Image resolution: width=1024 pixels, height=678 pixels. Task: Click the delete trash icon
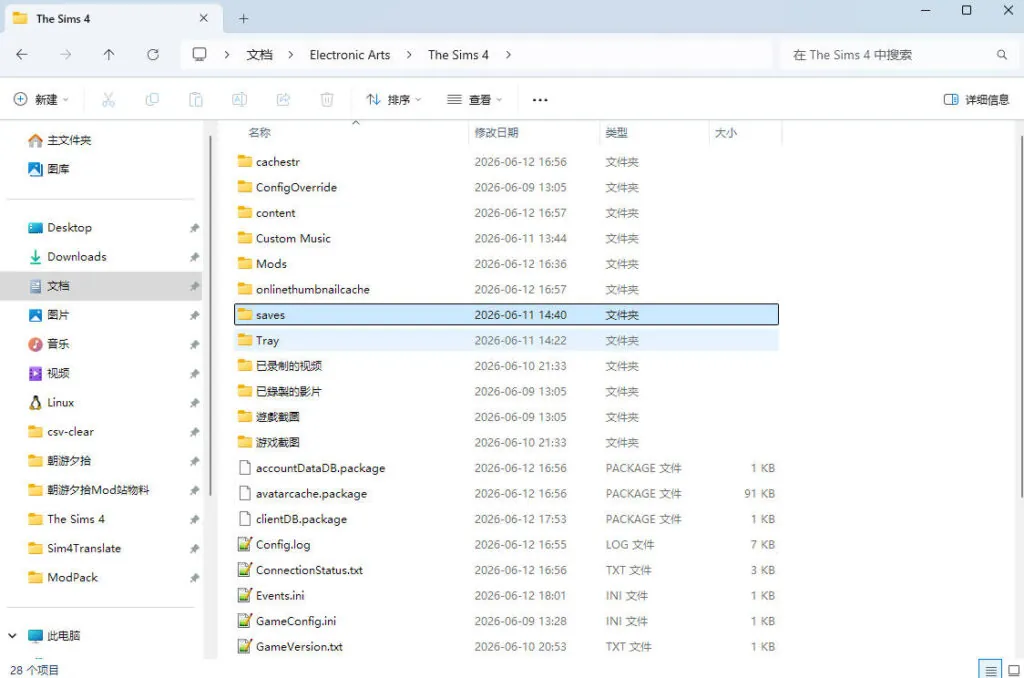point(327,99)
